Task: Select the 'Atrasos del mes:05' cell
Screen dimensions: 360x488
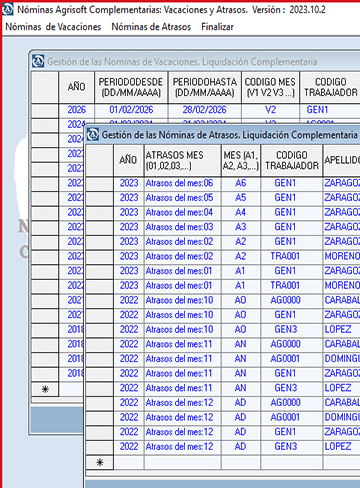Action: 182,198
